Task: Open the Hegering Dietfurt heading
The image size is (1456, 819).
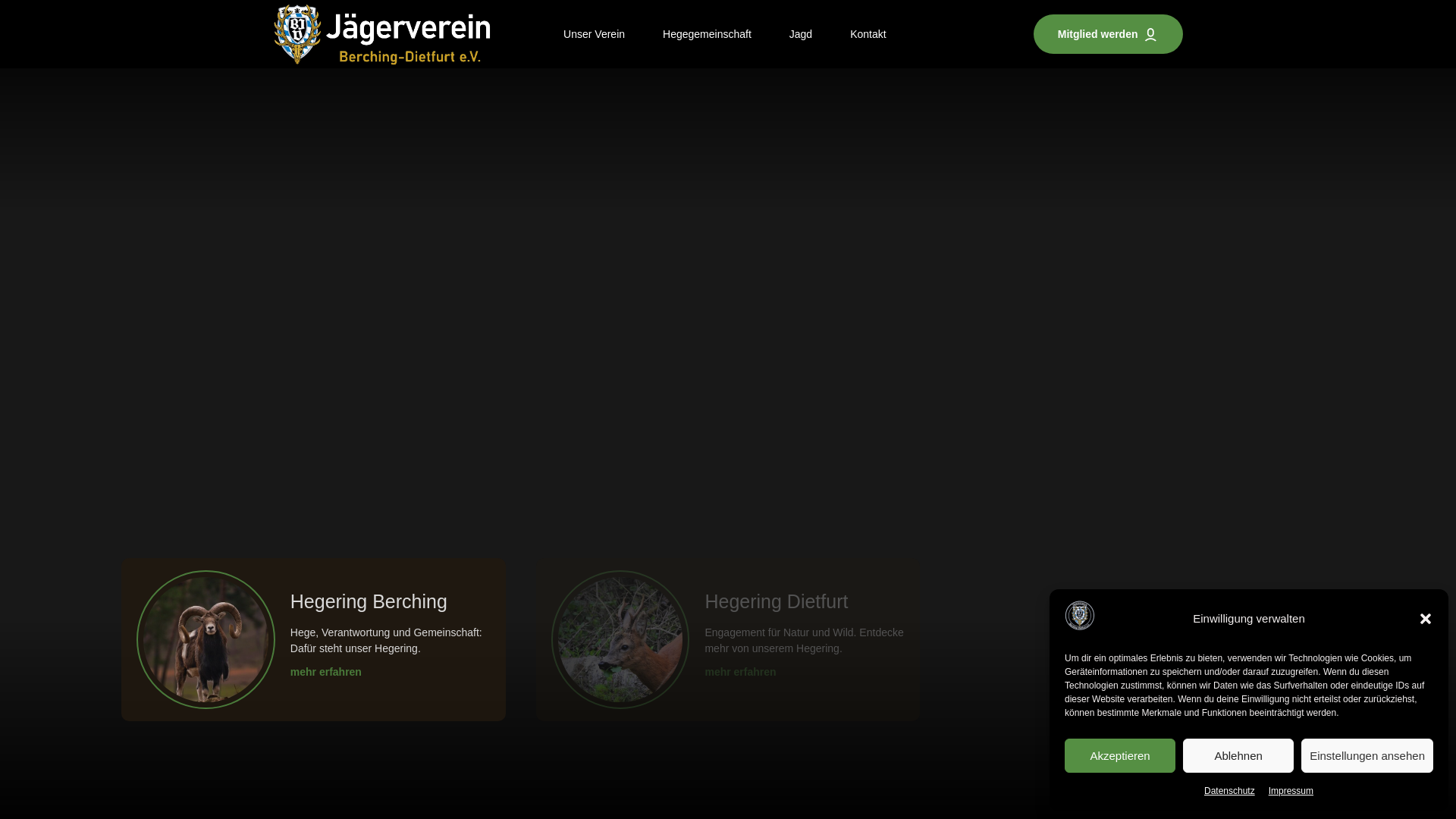Action: pos(777,601)
